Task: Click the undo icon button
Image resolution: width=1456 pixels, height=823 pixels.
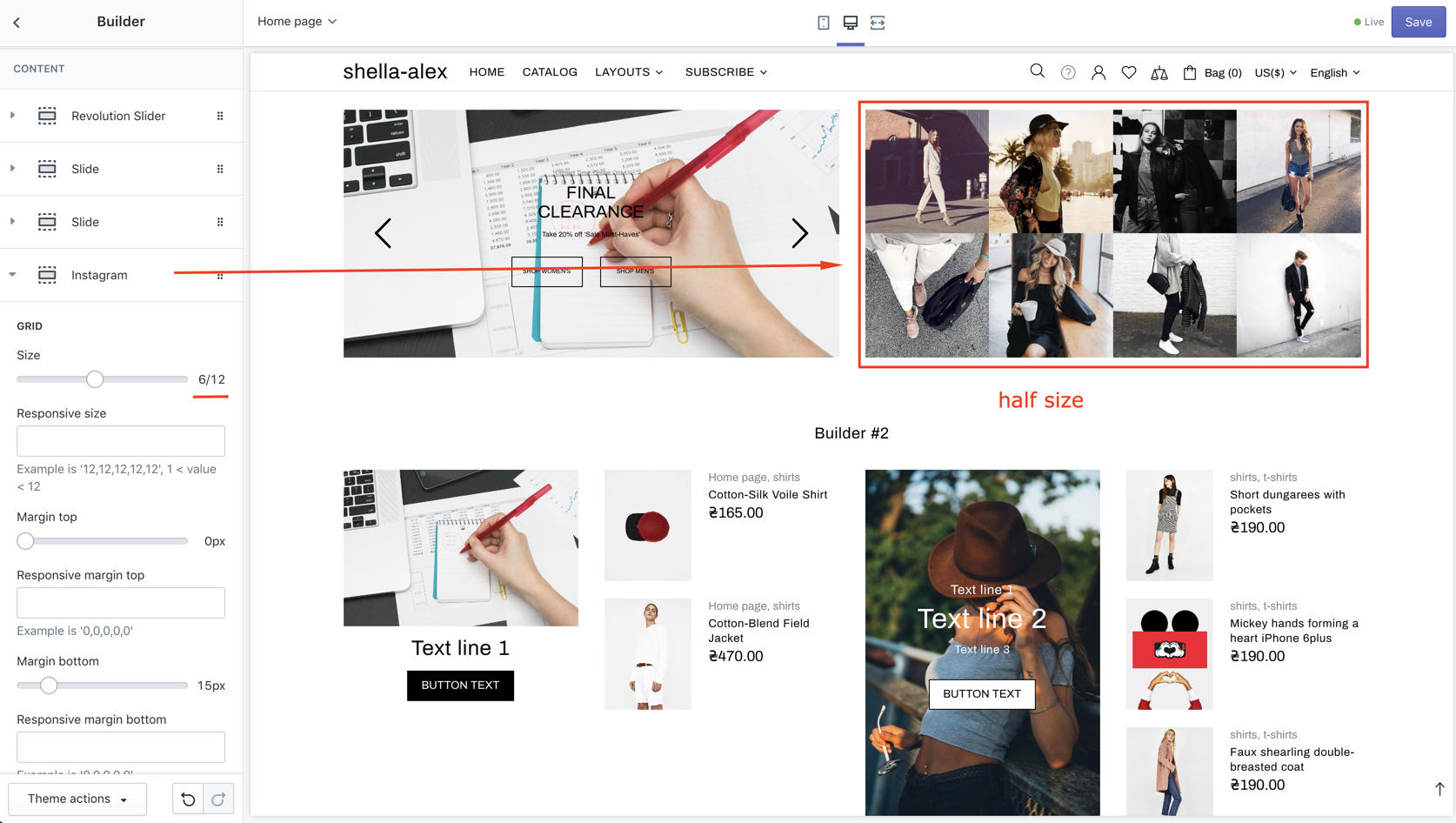Action: tap(188, 799)
